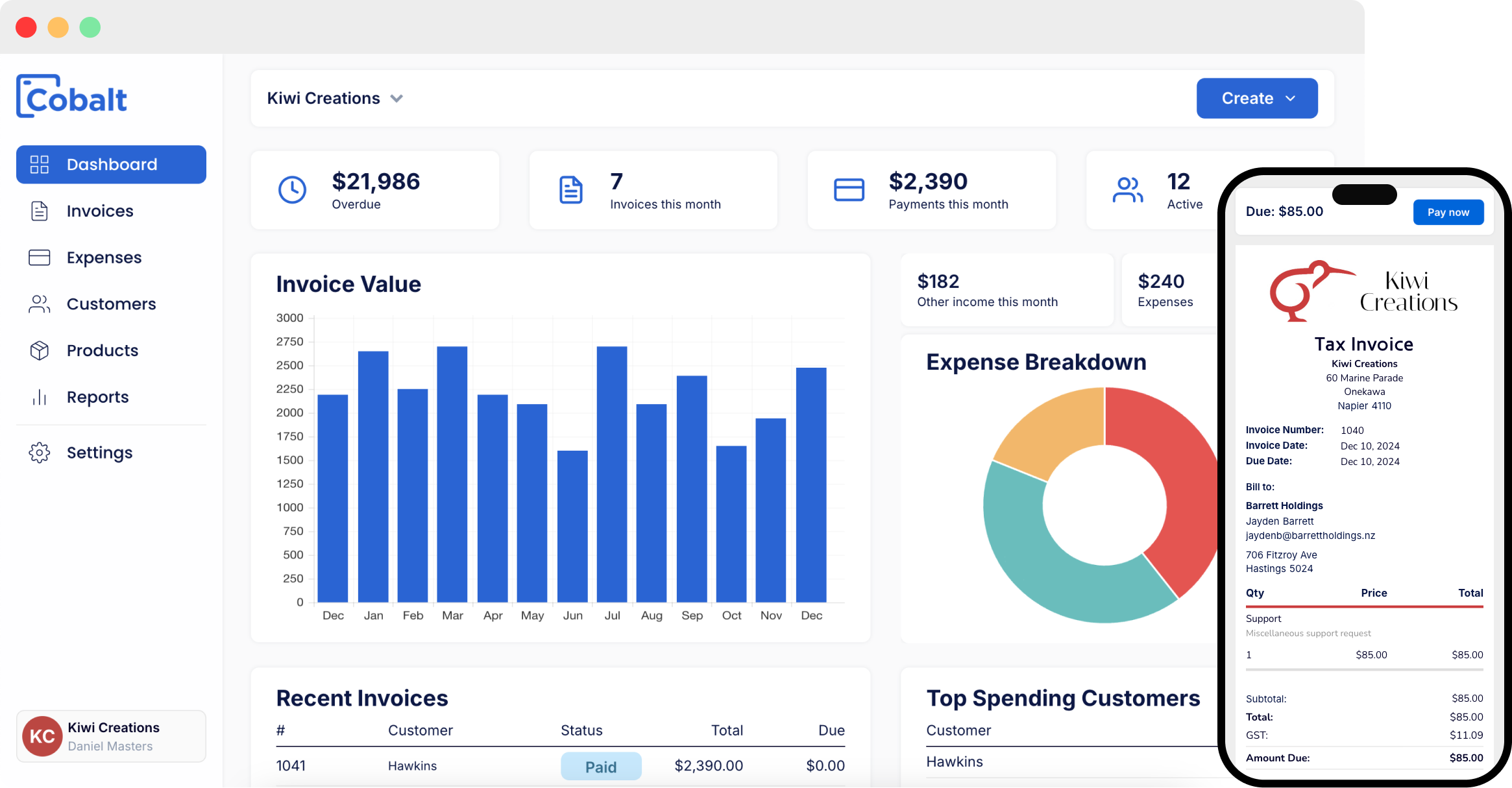Click the jaydenb@barrettholdings.nz email on invoice
Viewport: 1512px width, 788px height.
1310,536
